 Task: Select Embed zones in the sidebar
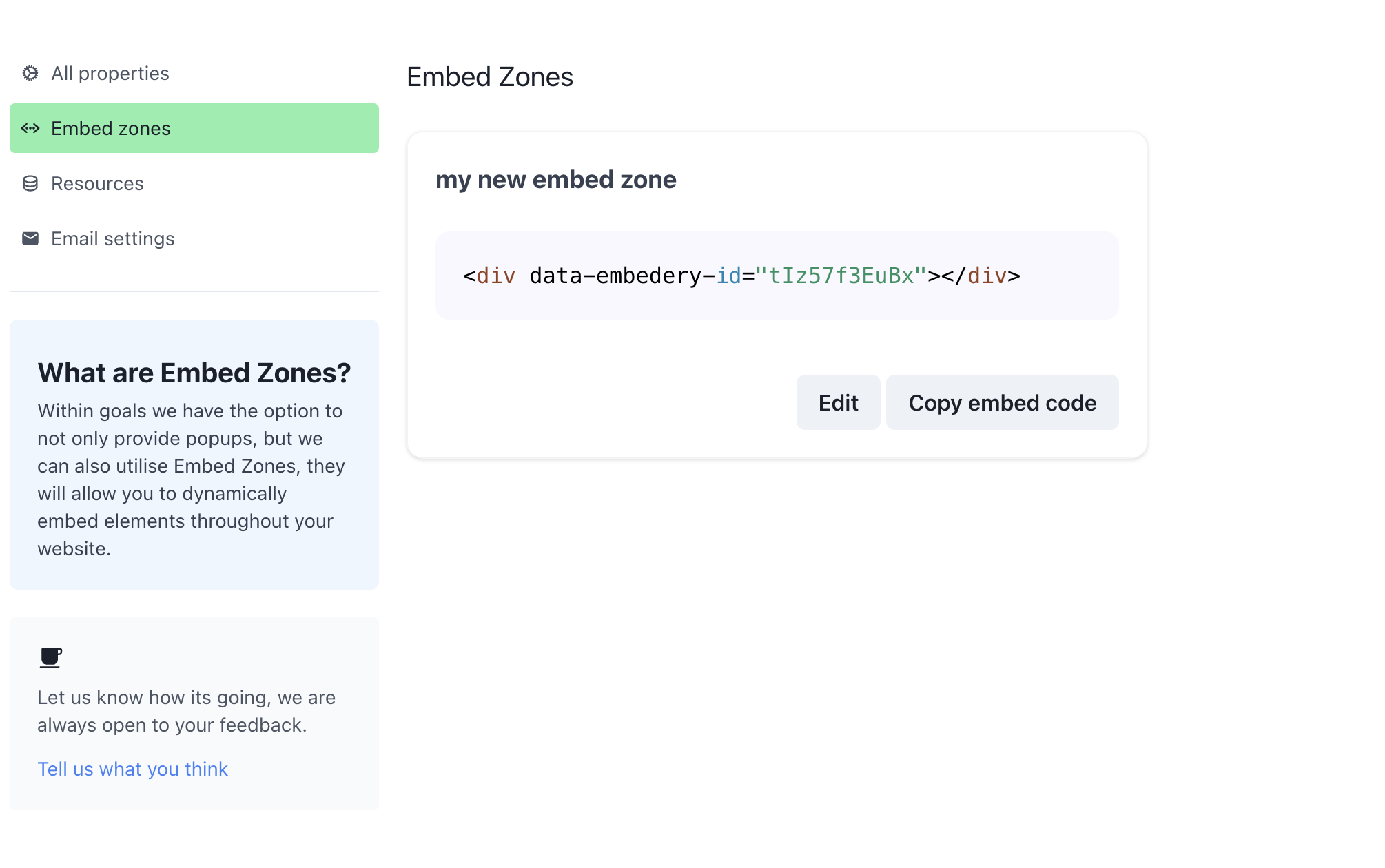point(194,128)
